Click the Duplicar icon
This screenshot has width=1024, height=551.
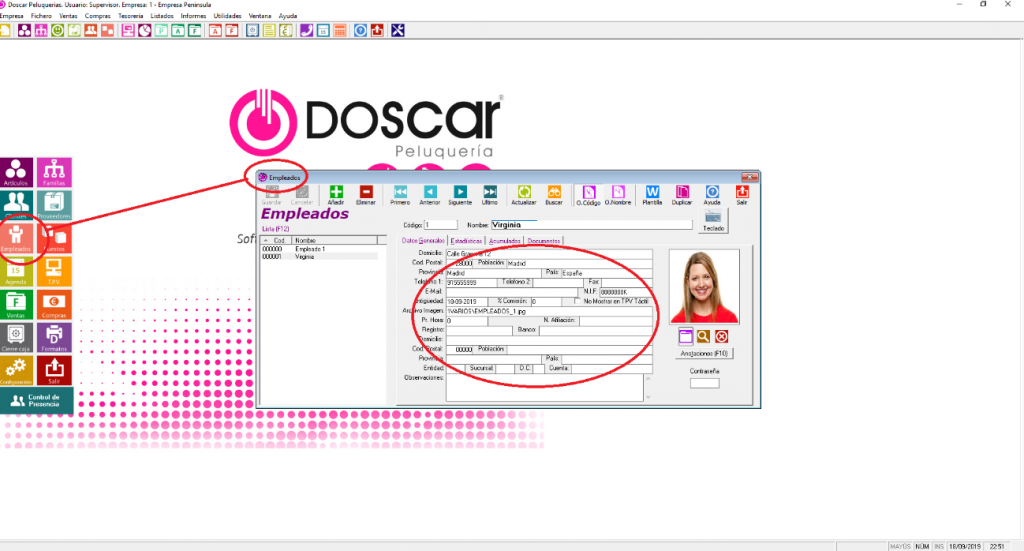pos(682,195)
